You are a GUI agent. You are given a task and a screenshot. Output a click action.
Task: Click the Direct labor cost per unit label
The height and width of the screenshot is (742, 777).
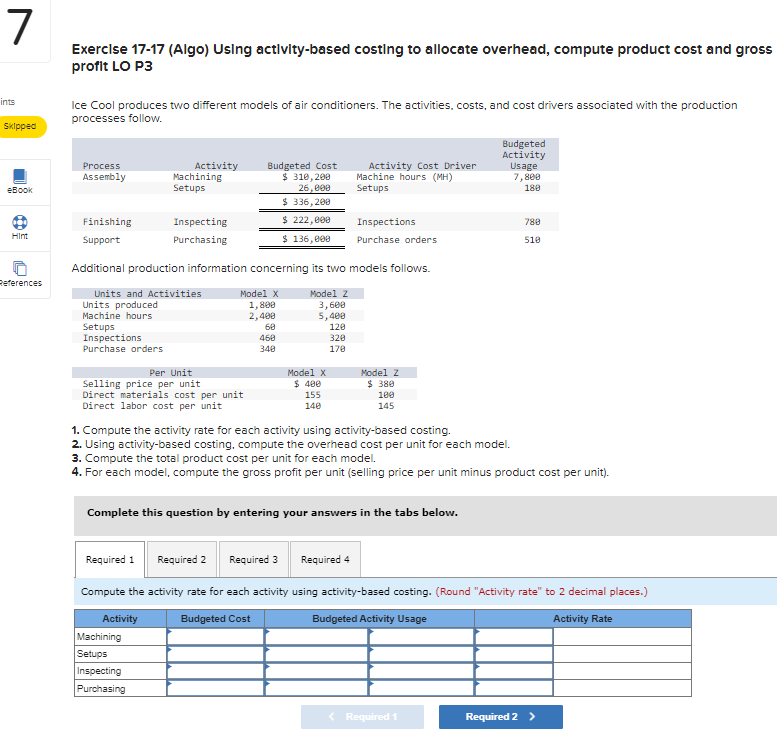[x=152, y=406]
